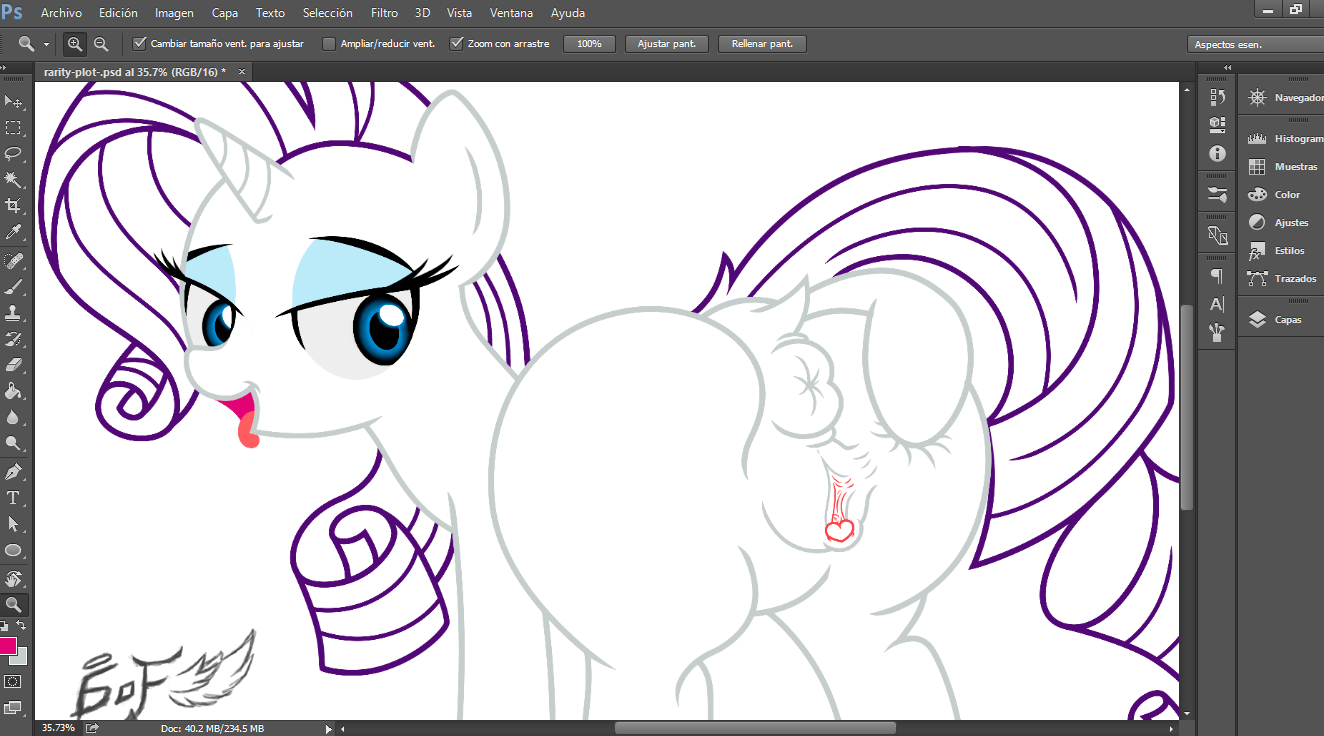
Task: Open the Muestras swatches panel
Action: pos(1282,167)
